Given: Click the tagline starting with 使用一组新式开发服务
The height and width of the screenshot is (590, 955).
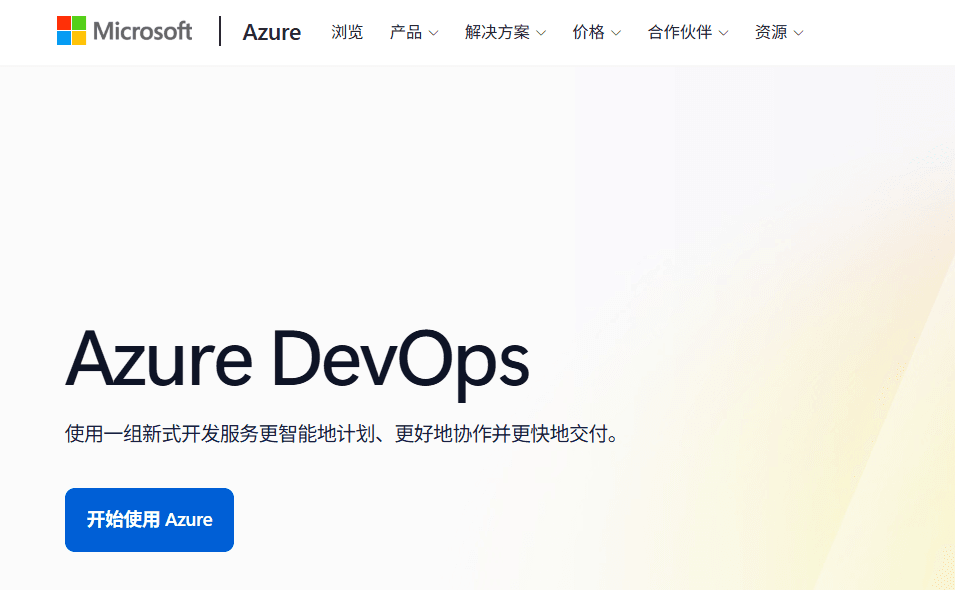Looking at the screenshot, I should pos(342,434).
